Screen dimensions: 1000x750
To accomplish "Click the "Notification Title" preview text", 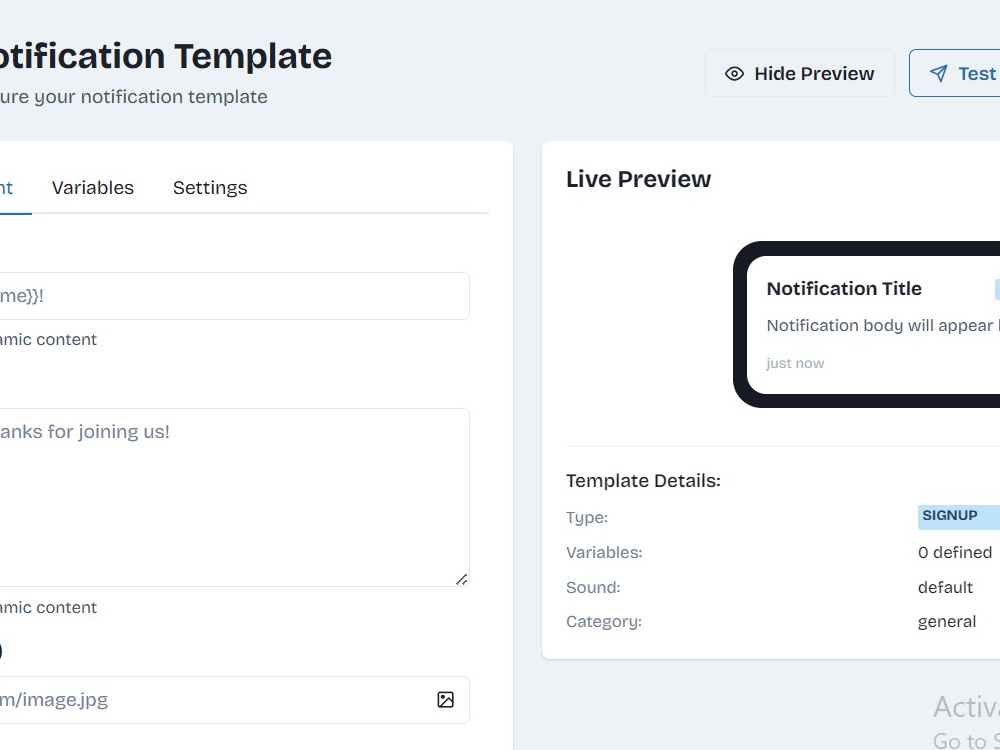I will pos(844,289).
